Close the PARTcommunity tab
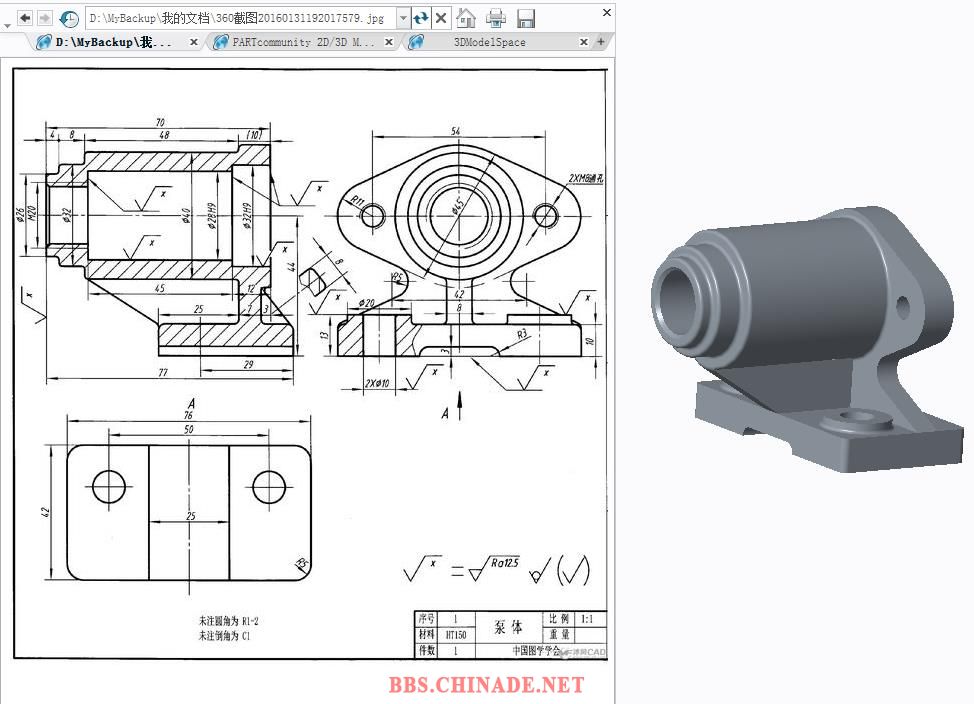Image resolution: width=974 pixels, height=704 pixels. coord(389,42)
